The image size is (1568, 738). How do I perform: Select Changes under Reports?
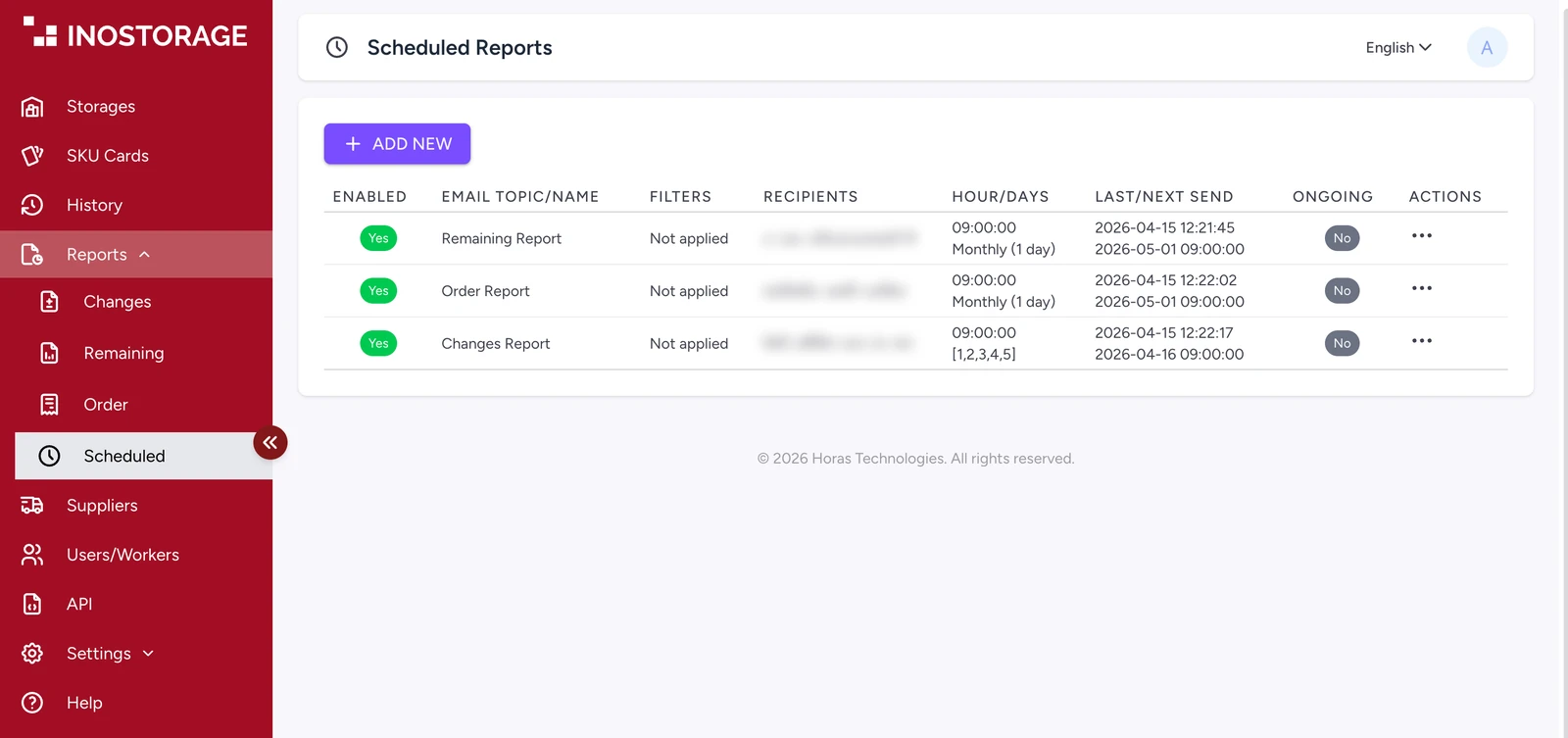[x=118, y=302]
